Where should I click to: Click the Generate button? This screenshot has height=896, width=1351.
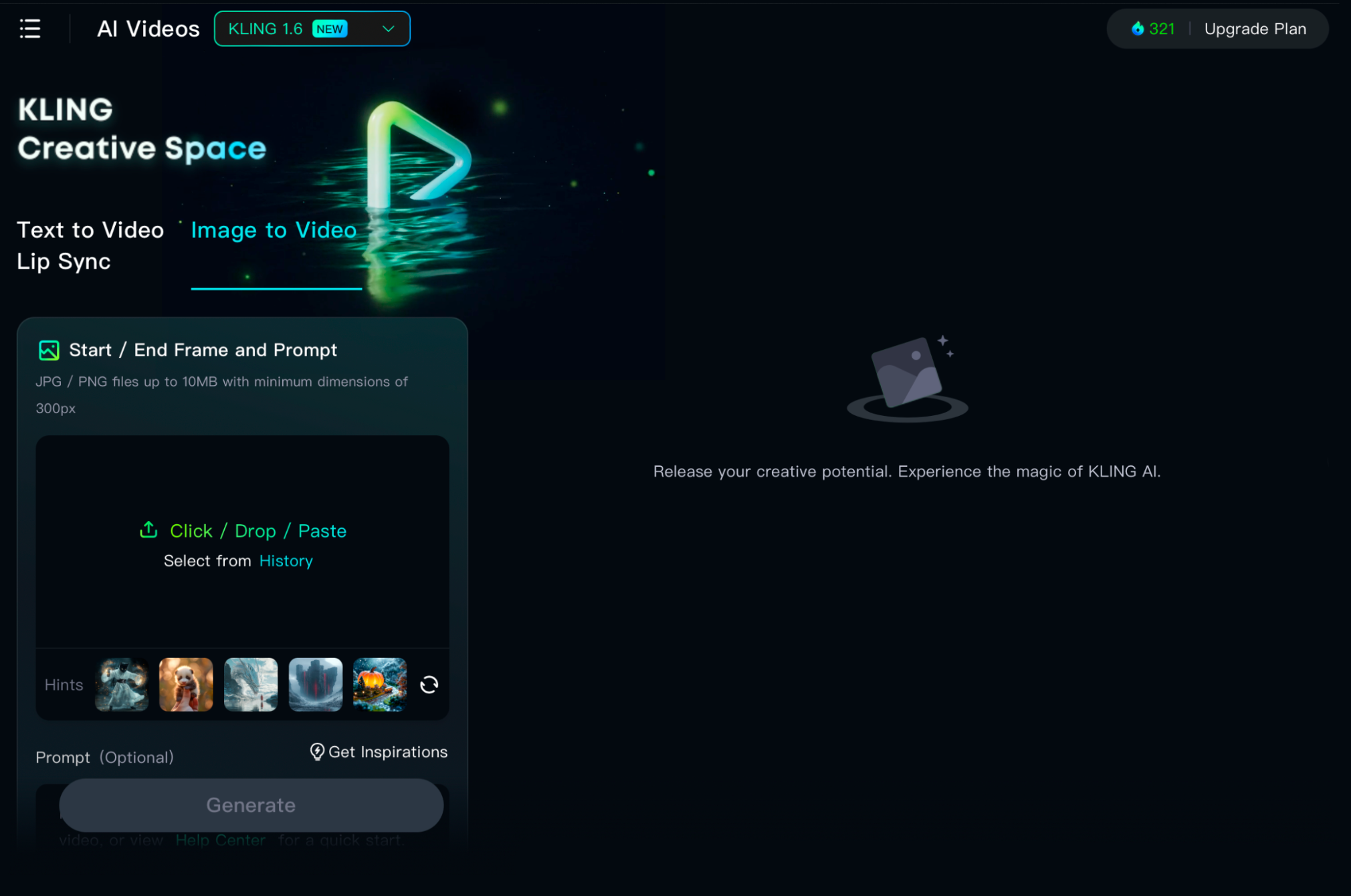(251, 805)
